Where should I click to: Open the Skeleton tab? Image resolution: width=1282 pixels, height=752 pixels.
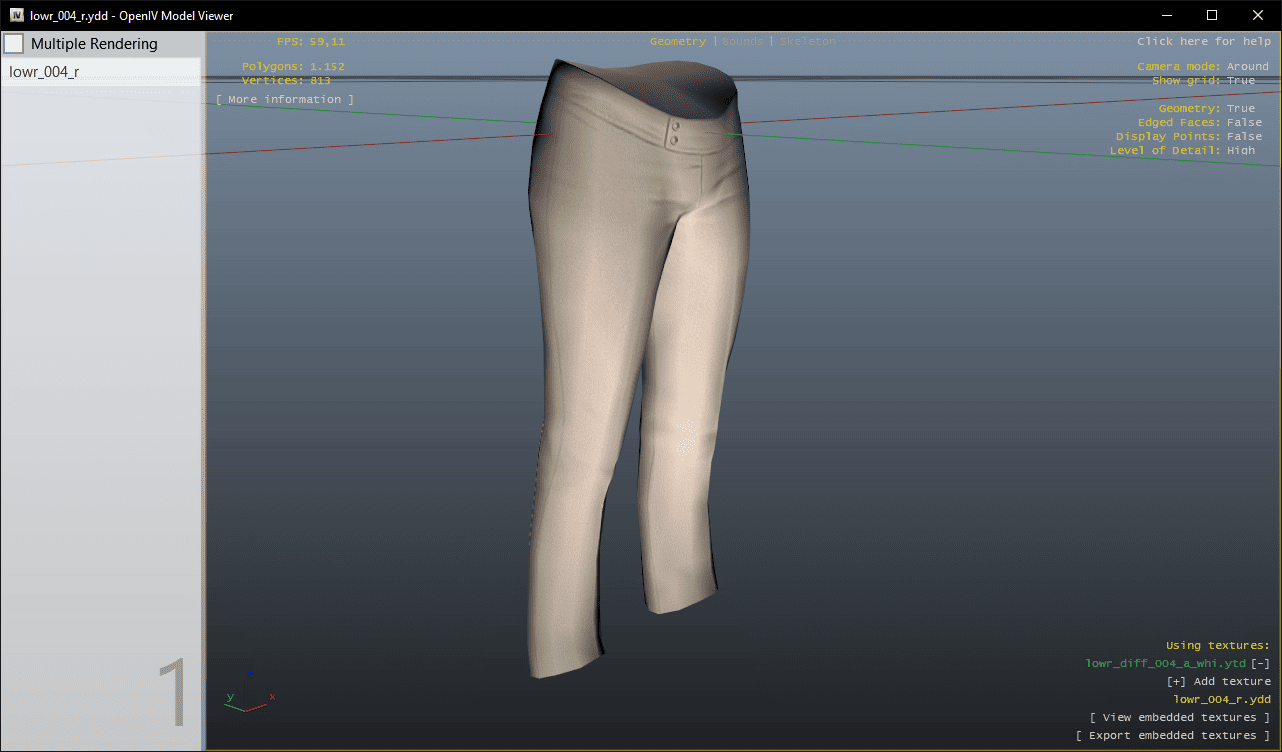pyautogui.click(x=807, y=42)
